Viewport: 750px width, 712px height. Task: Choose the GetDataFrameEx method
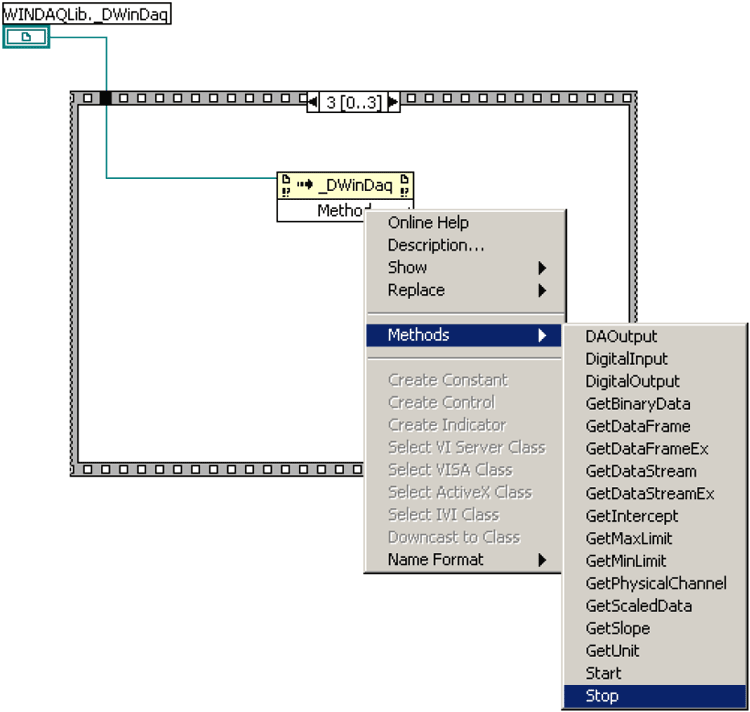655,449
